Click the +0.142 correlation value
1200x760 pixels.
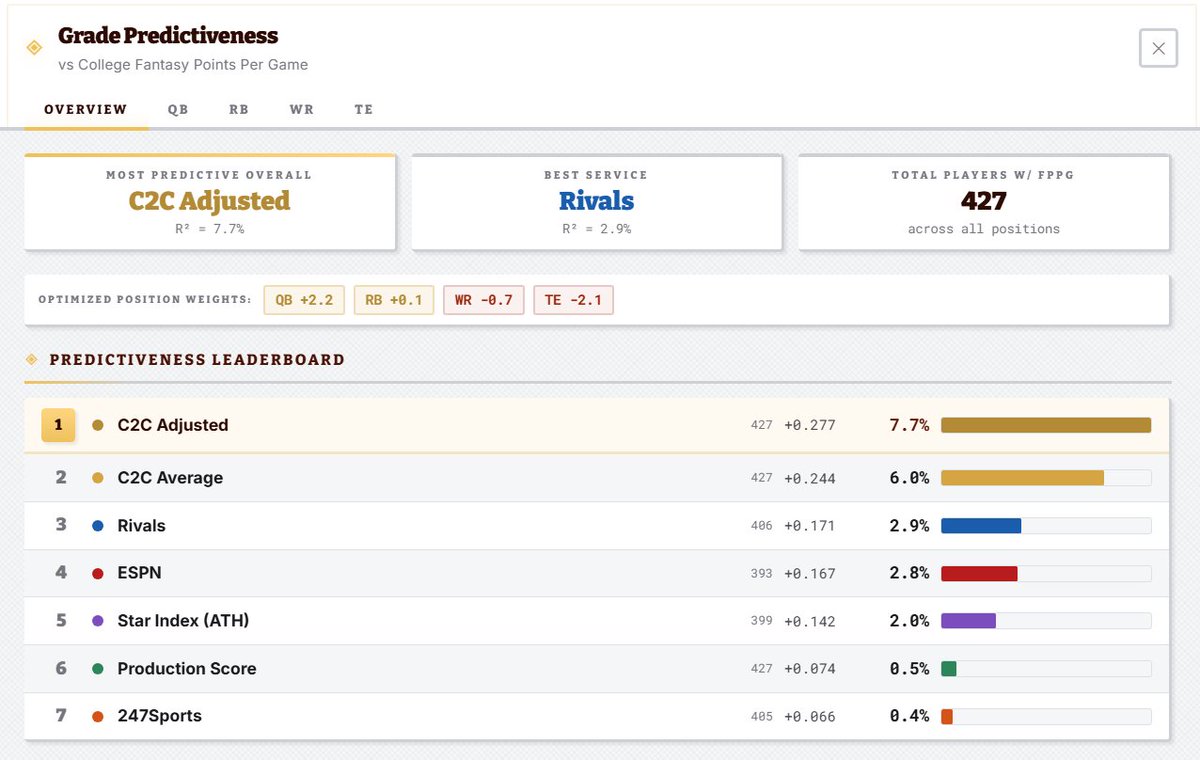coord(809,621)
